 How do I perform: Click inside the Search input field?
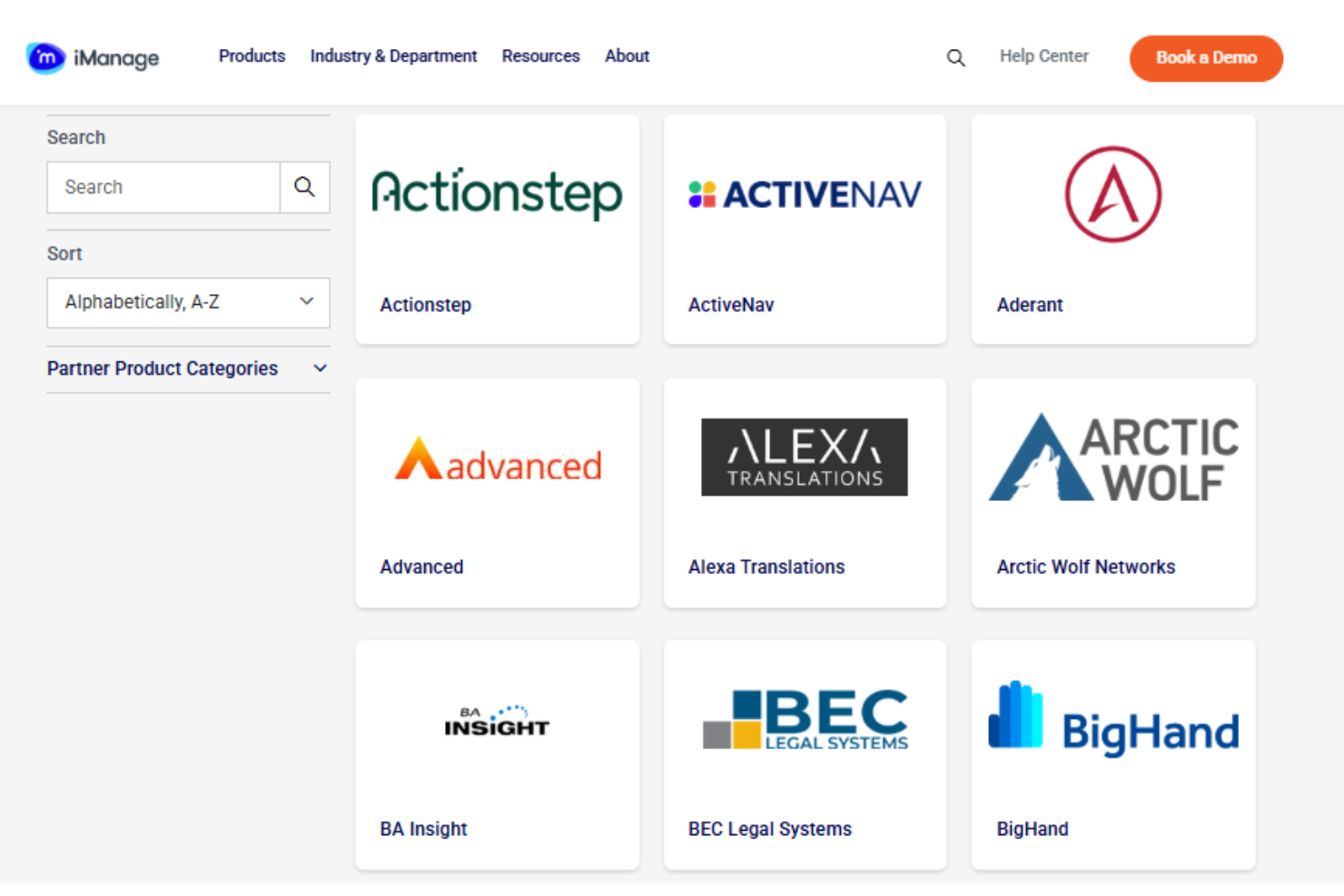(x=163, y=187)
